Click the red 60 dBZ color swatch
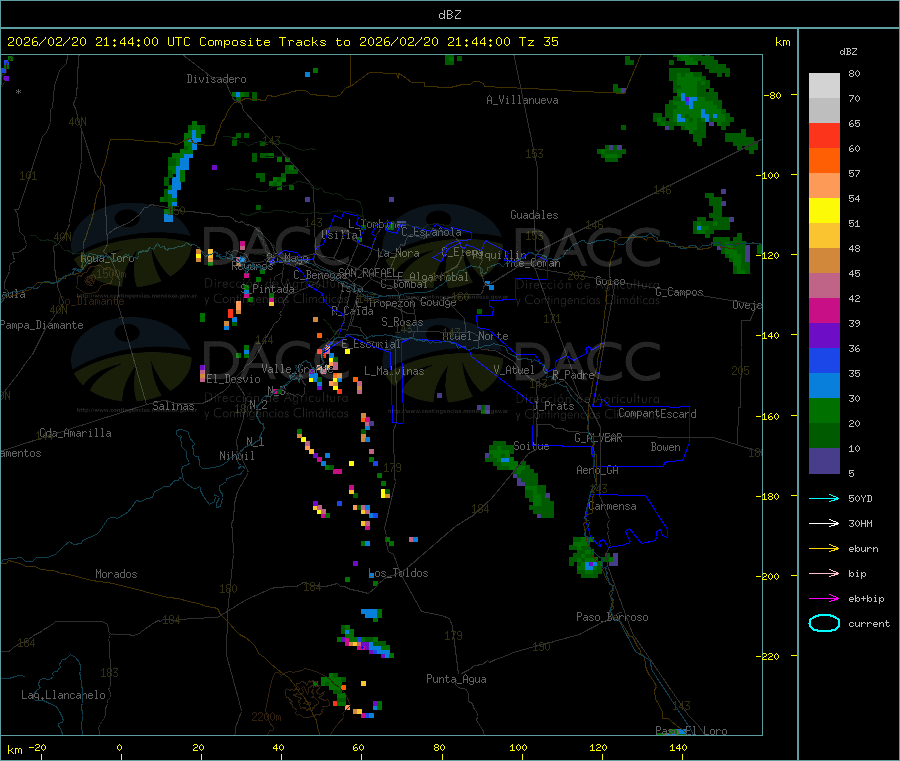This screenshot has width=900, height=761. coord(824,135)
